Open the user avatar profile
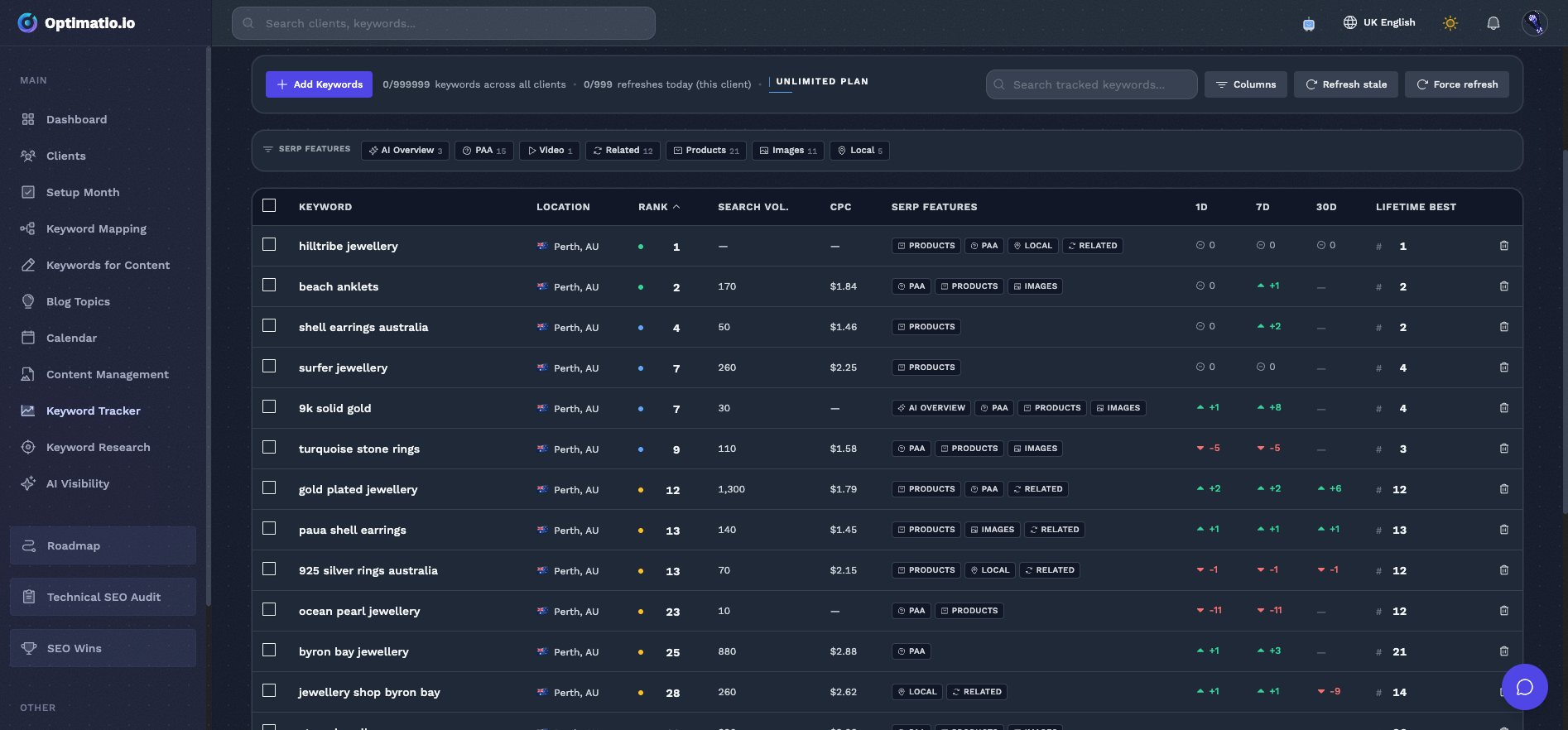Image resolution: width=1568 pixels, height=730 pixels. 1534,23
